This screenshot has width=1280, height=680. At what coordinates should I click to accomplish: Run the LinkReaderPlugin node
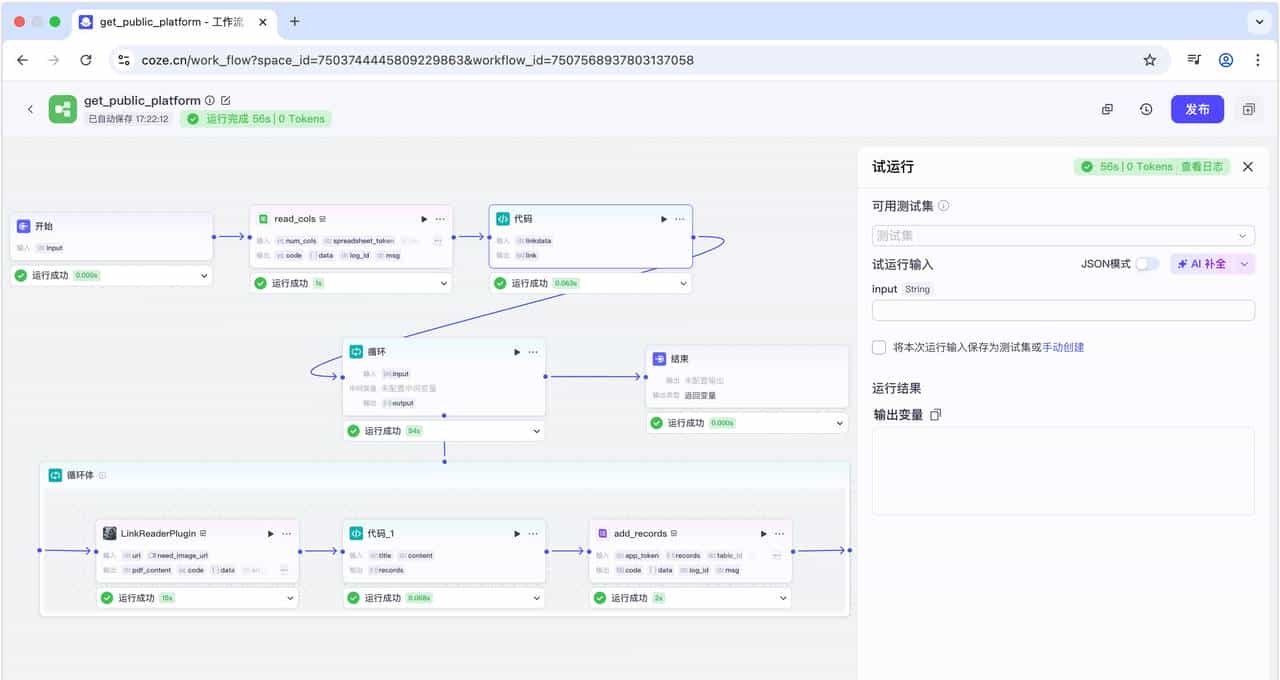(x=270, y=533)
